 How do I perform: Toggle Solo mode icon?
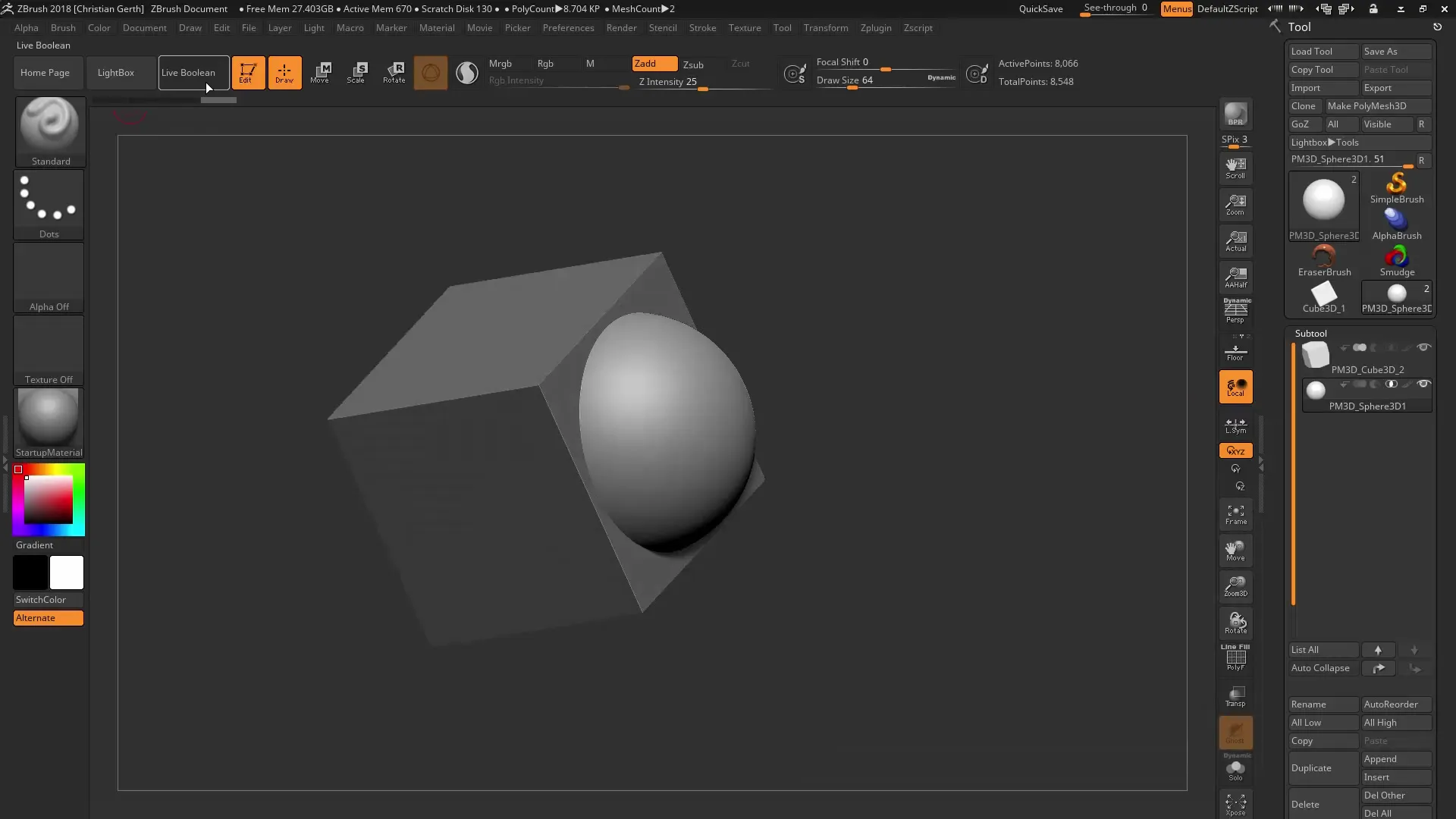(x=1235, y=768)
